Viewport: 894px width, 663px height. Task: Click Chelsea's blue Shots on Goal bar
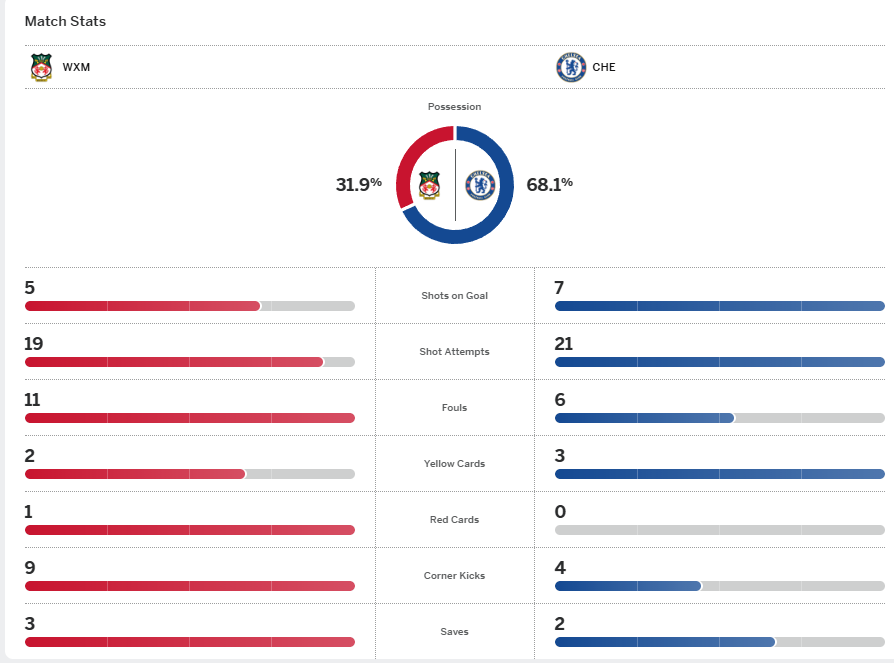tap(719, 306)
